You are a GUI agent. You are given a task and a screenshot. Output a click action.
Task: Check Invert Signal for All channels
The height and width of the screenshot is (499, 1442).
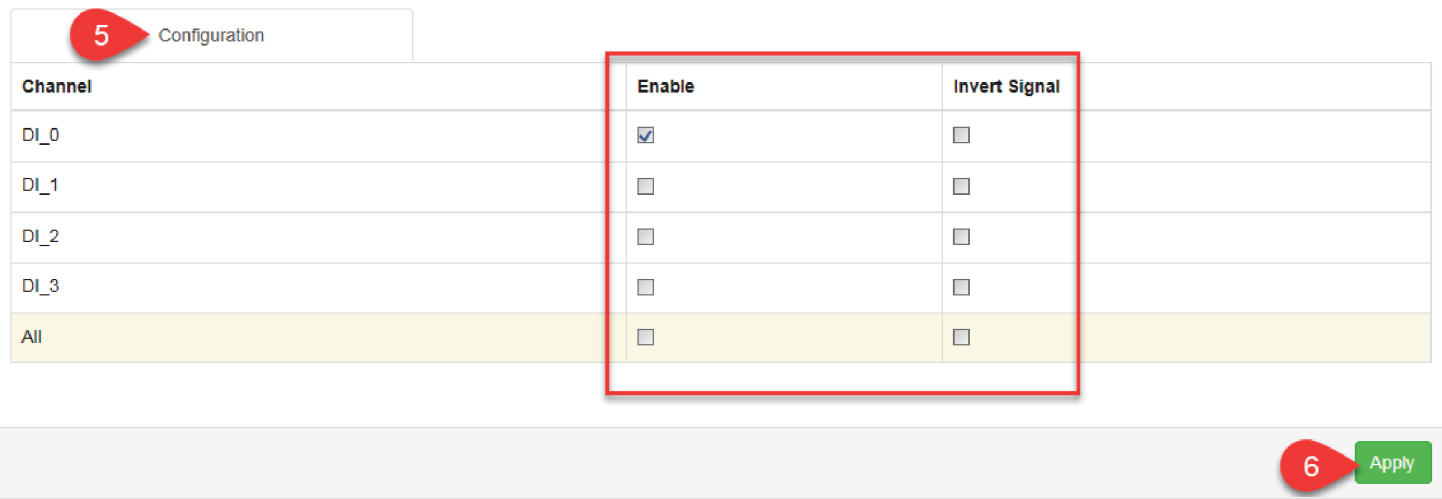(961, 337)
